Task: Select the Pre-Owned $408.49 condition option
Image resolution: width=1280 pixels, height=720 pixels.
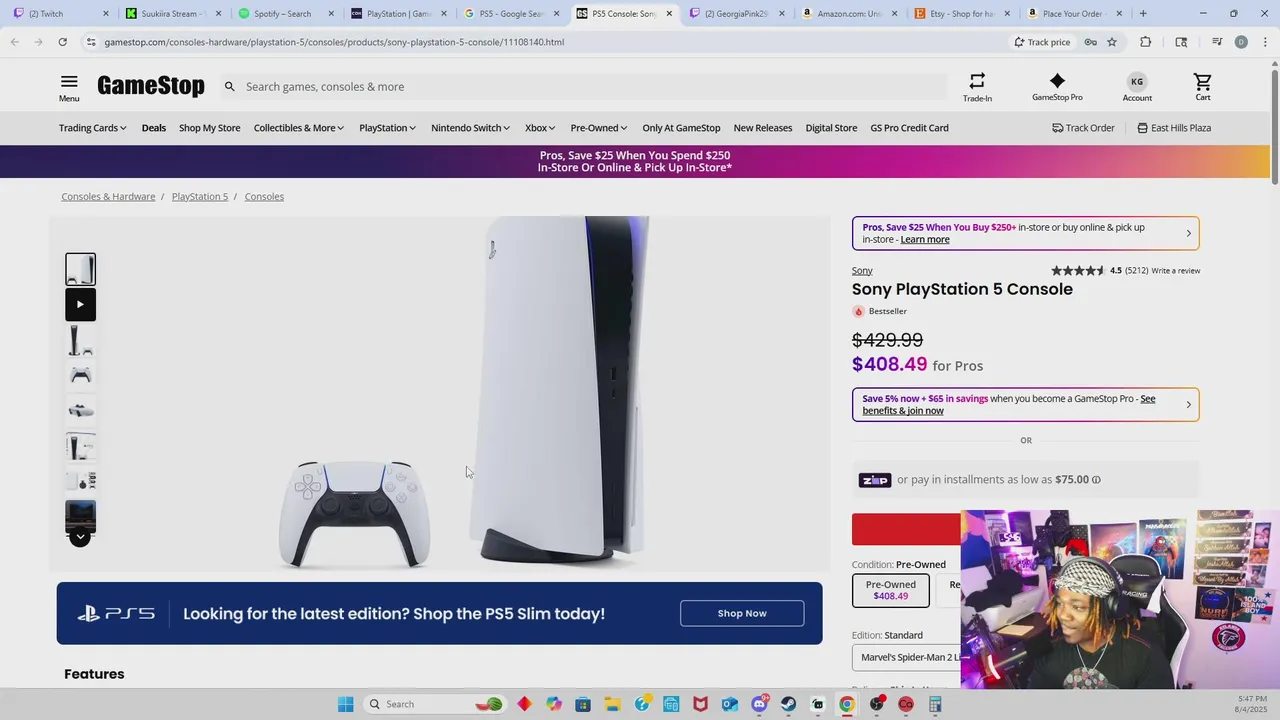Action: point(890,590)
